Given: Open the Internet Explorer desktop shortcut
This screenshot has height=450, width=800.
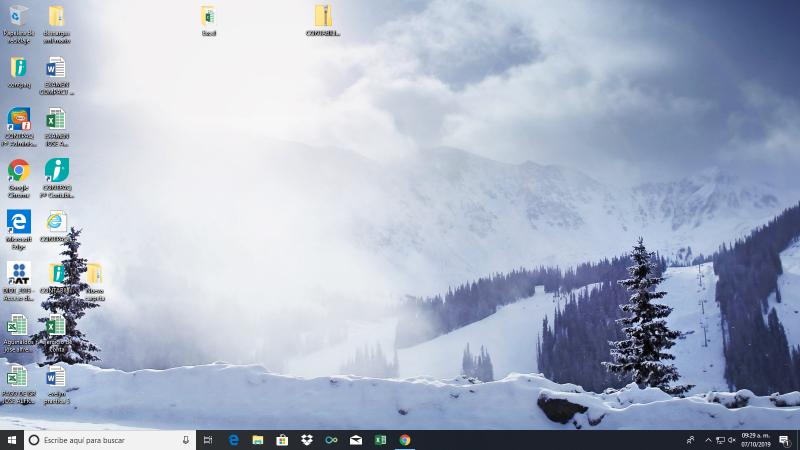Looking at the screenshot, I should 56,221.
